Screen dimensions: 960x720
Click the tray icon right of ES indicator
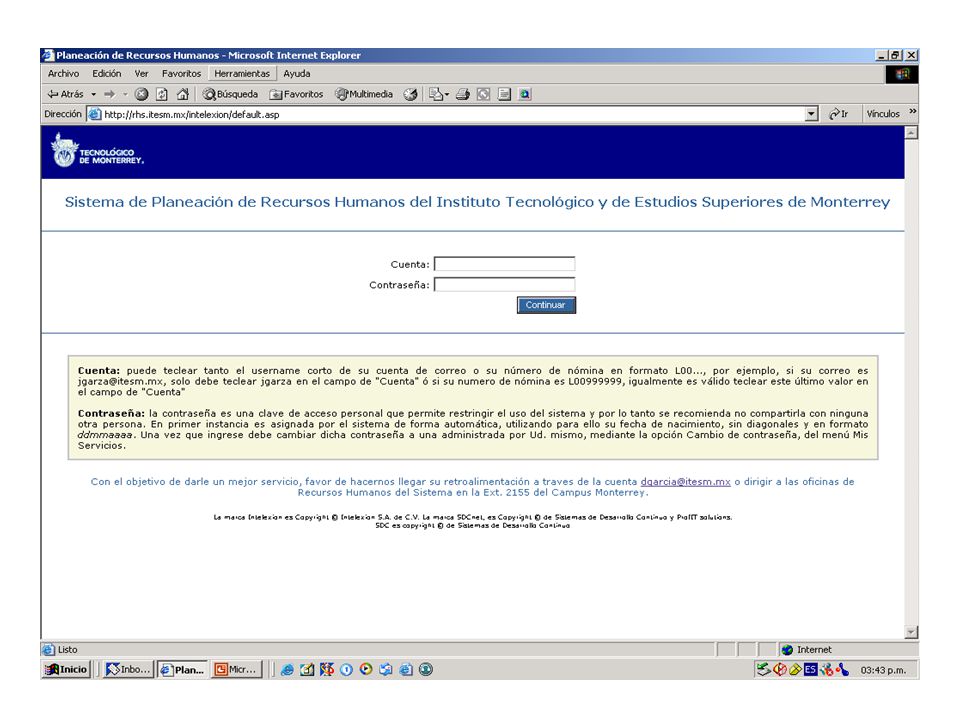pyautogui.click(x=827, y=670)
